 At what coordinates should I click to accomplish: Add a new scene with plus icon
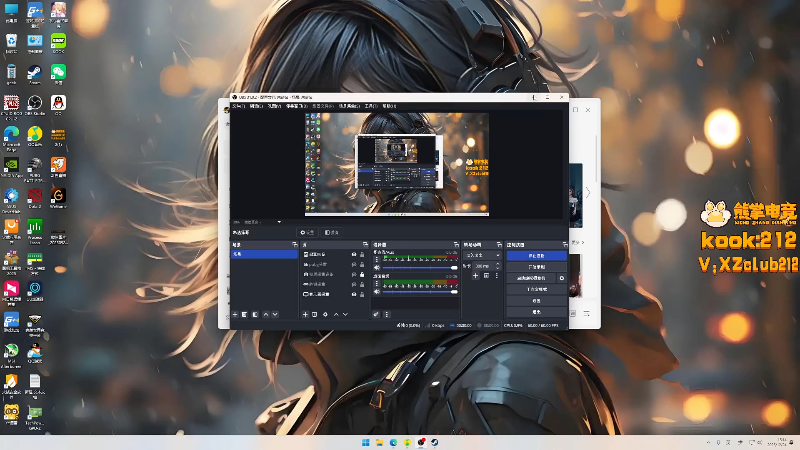coord(235,315)
